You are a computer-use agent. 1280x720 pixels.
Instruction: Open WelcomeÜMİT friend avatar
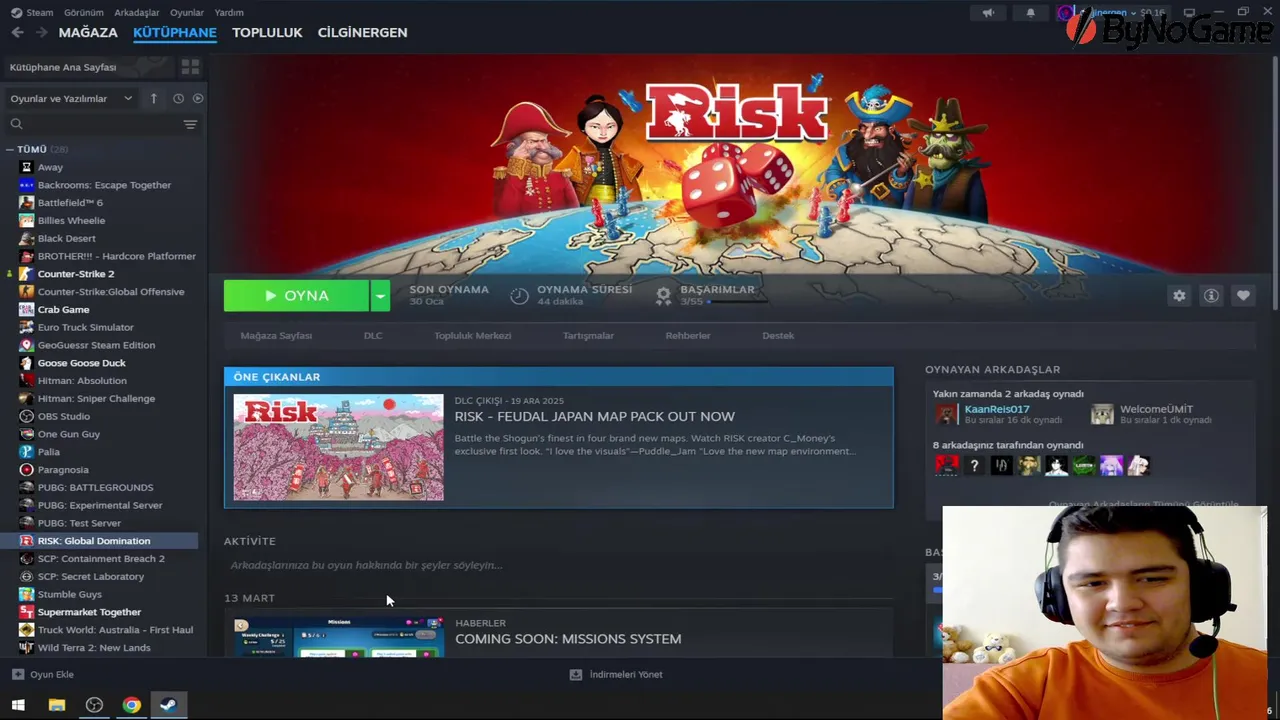pyautogui.click(x=1102, y=414)
